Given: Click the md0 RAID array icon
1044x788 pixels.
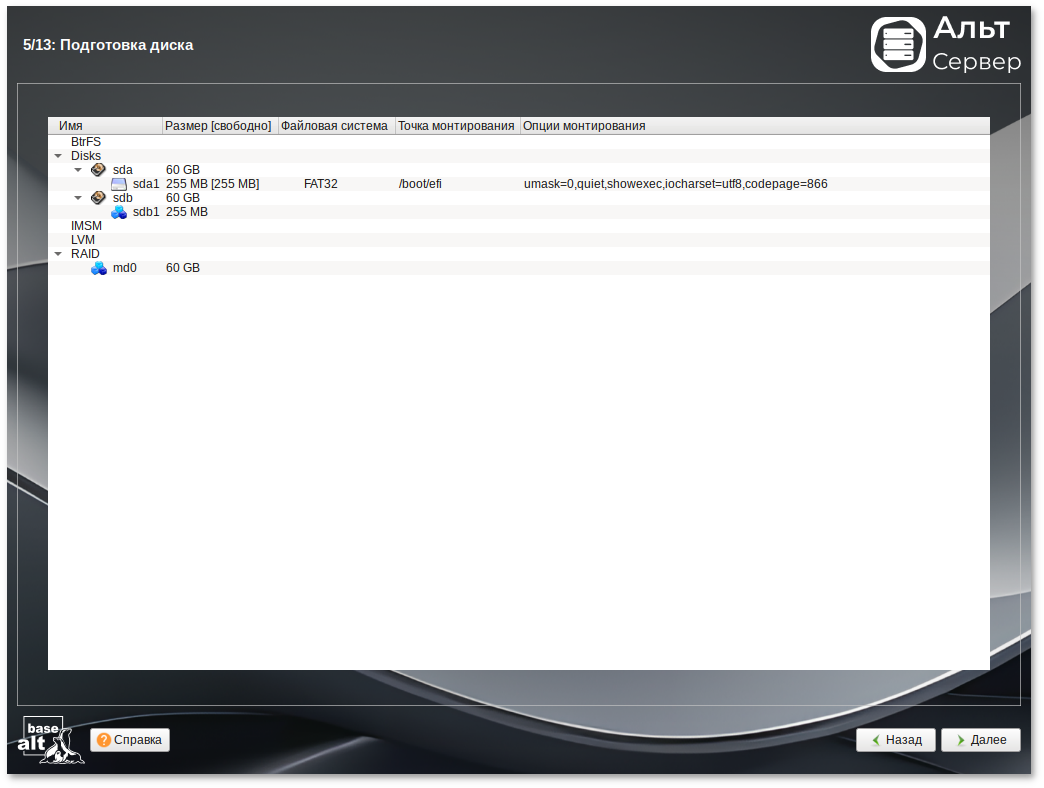Looking at the screenshot, I should (99, 268).
